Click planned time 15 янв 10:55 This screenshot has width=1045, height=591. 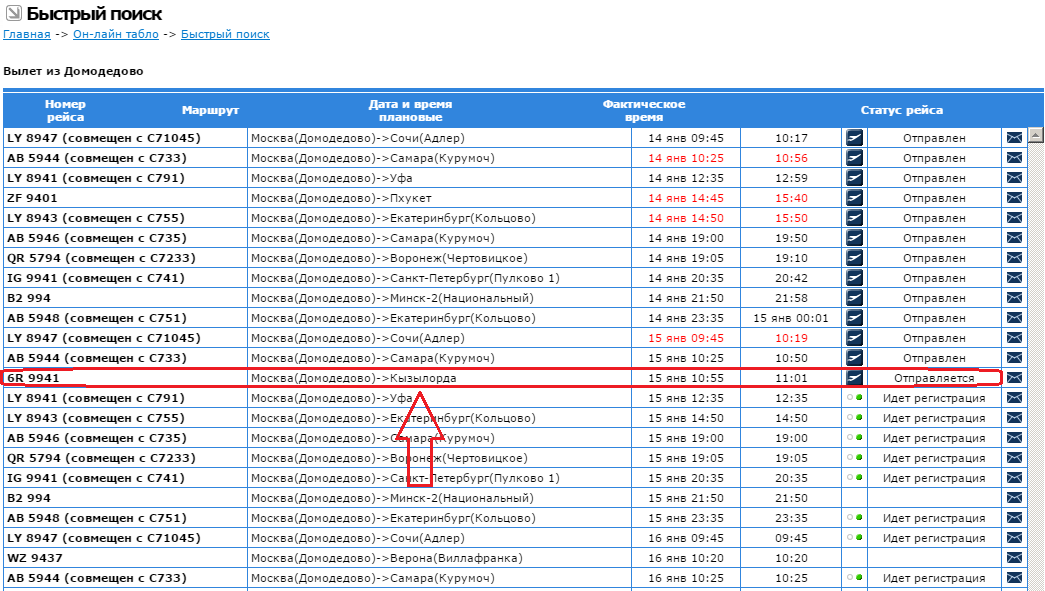point(686,378)
